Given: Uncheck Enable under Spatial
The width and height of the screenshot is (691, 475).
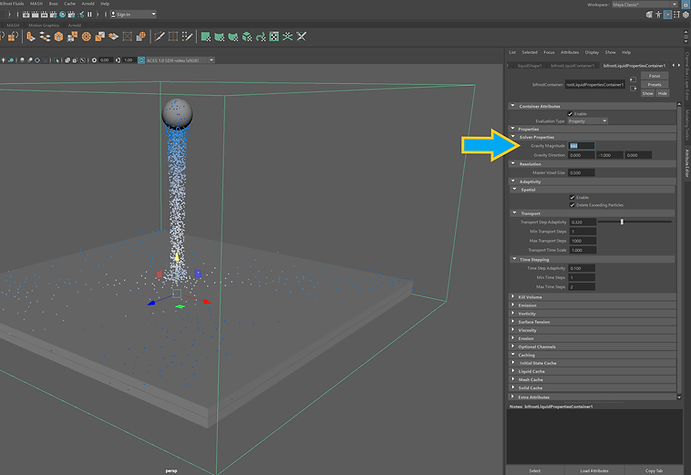Looking at the screenshot, I should click(572, 197).
